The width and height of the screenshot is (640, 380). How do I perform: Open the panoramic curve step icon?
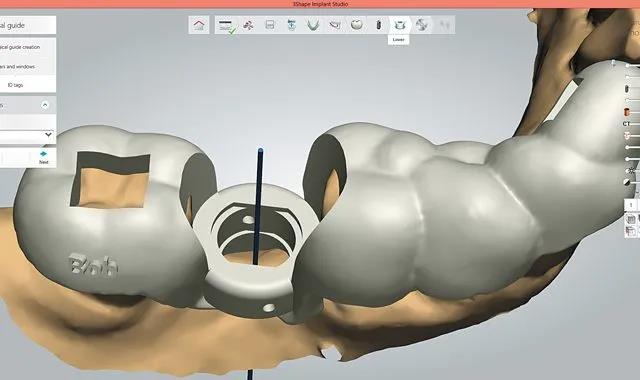point(270,25)
